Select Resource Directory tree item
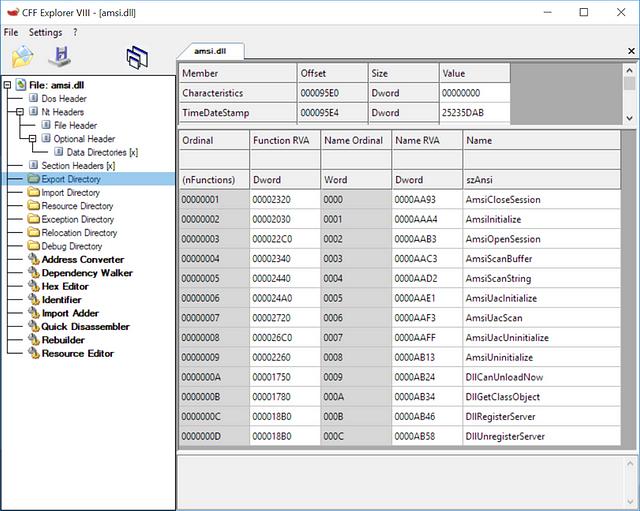 coord(77,206)
